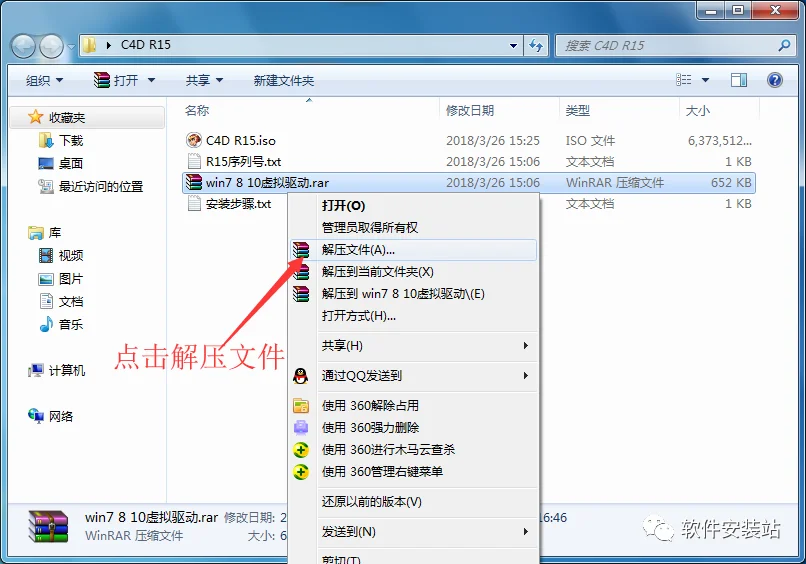Select 网络 in navigation pane
806x564 pixels.
(x=61, y=416)
